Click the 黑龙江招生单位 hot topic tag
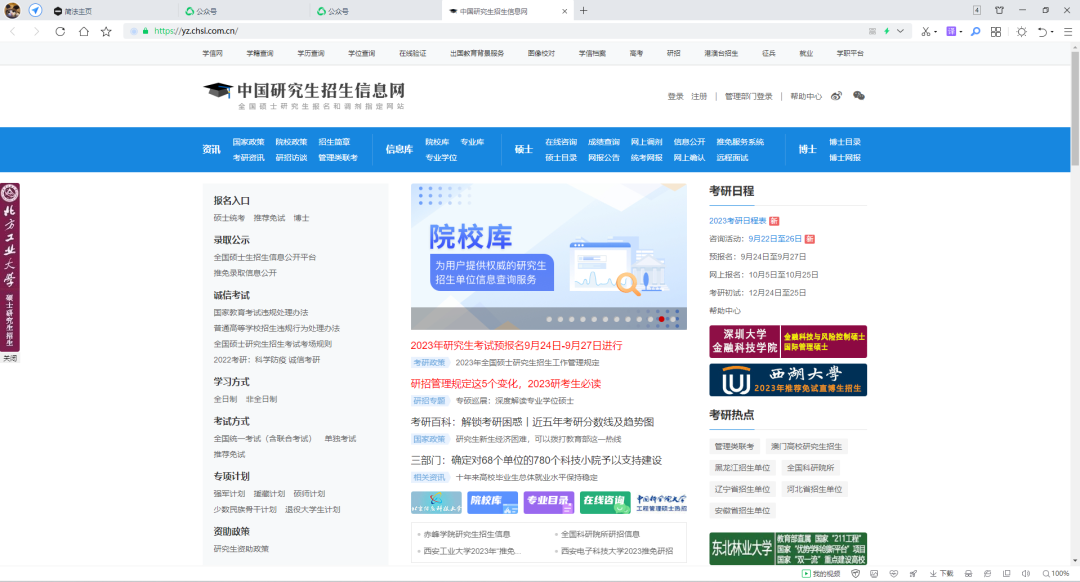Viewport: 1080px width, 582px height. pyautogui.click(x=742, y=468)
